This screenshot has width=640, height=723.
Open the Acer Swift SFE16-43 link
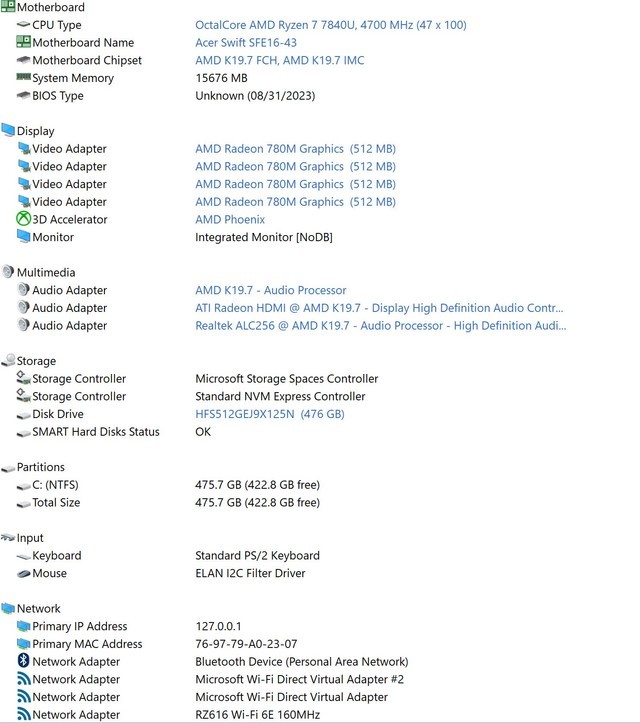(x=245, y=43)
